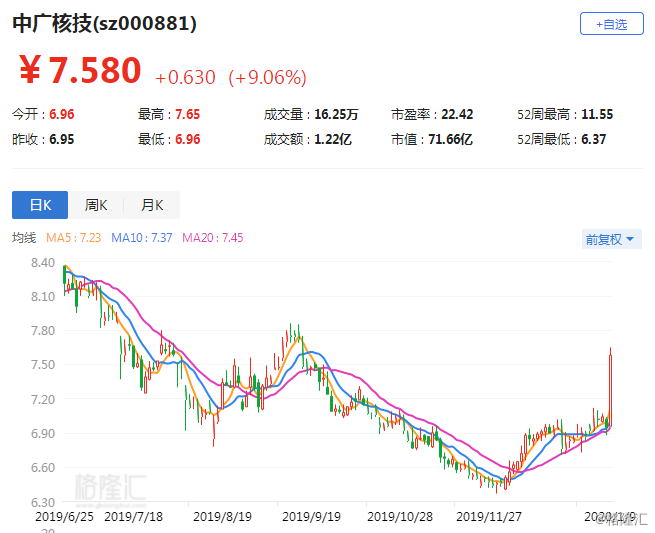The width and height of the screenshot is (655, 533).
Task: Toggle the MA5 moving average legend
Action: point(72,238)
